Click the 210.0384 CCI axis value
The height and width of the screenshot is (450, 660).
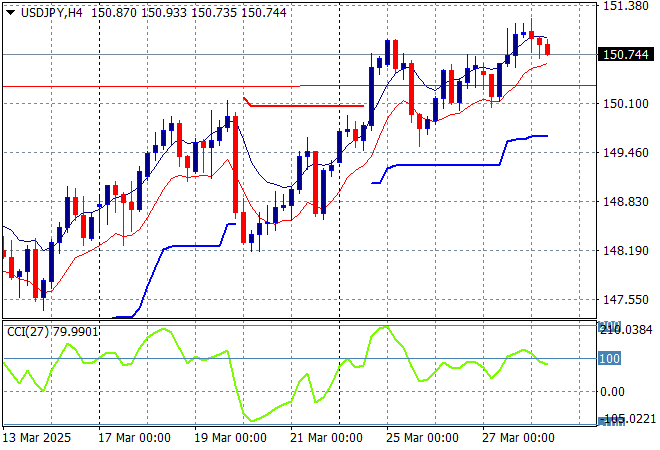tap(626, 330)
